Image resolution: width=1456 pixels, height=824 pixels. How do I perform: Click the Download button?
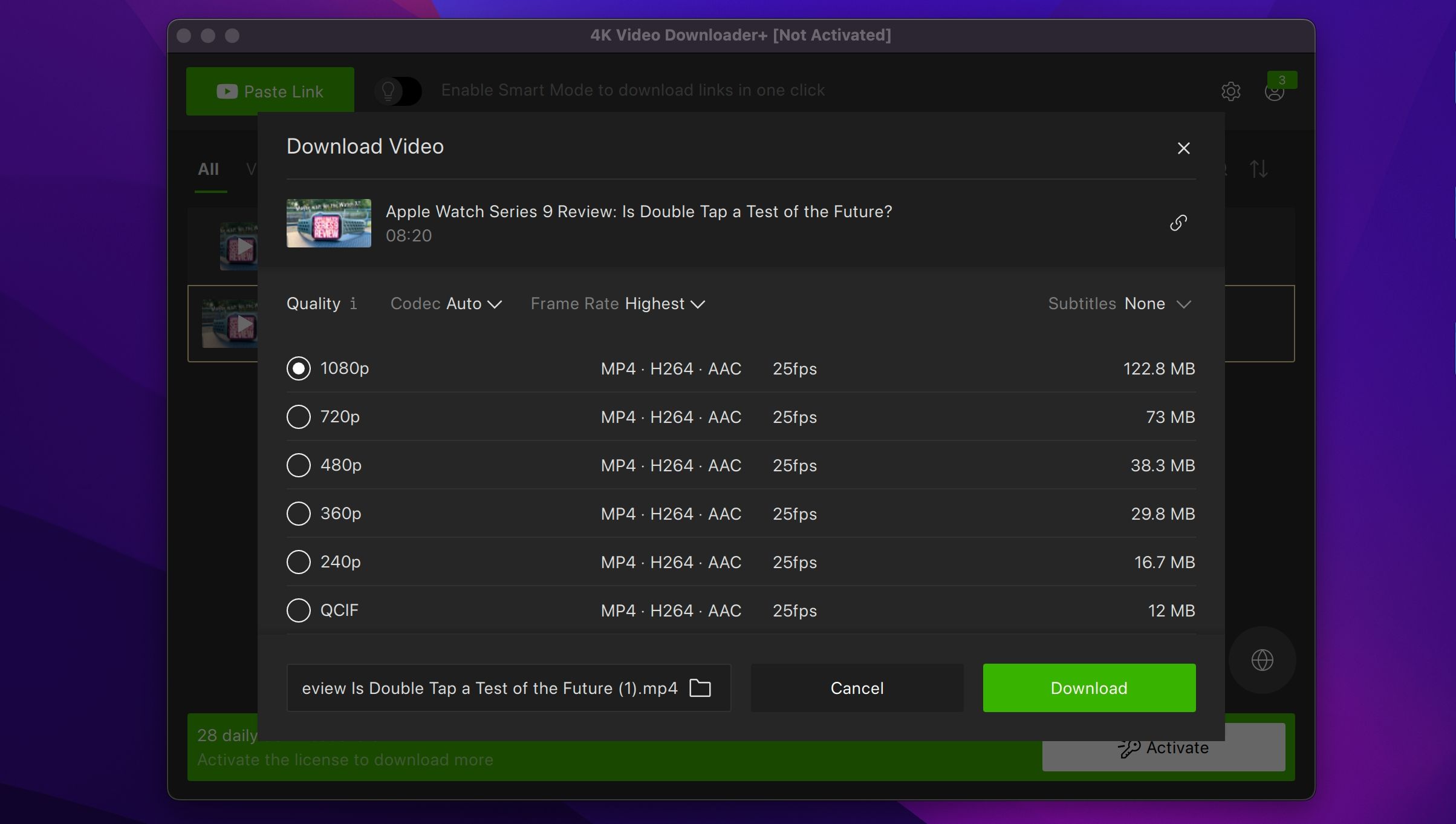1088,688
